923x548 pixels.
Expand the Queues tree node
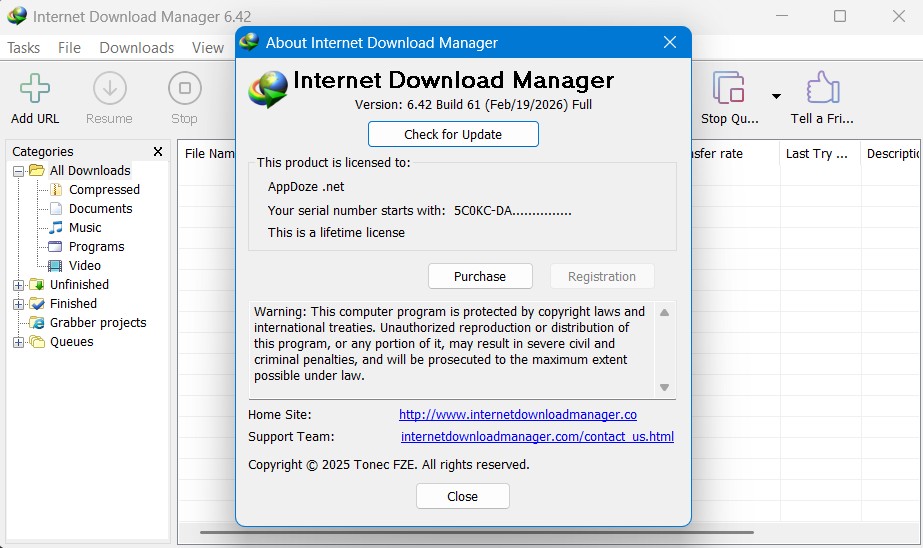click(18, 343)
